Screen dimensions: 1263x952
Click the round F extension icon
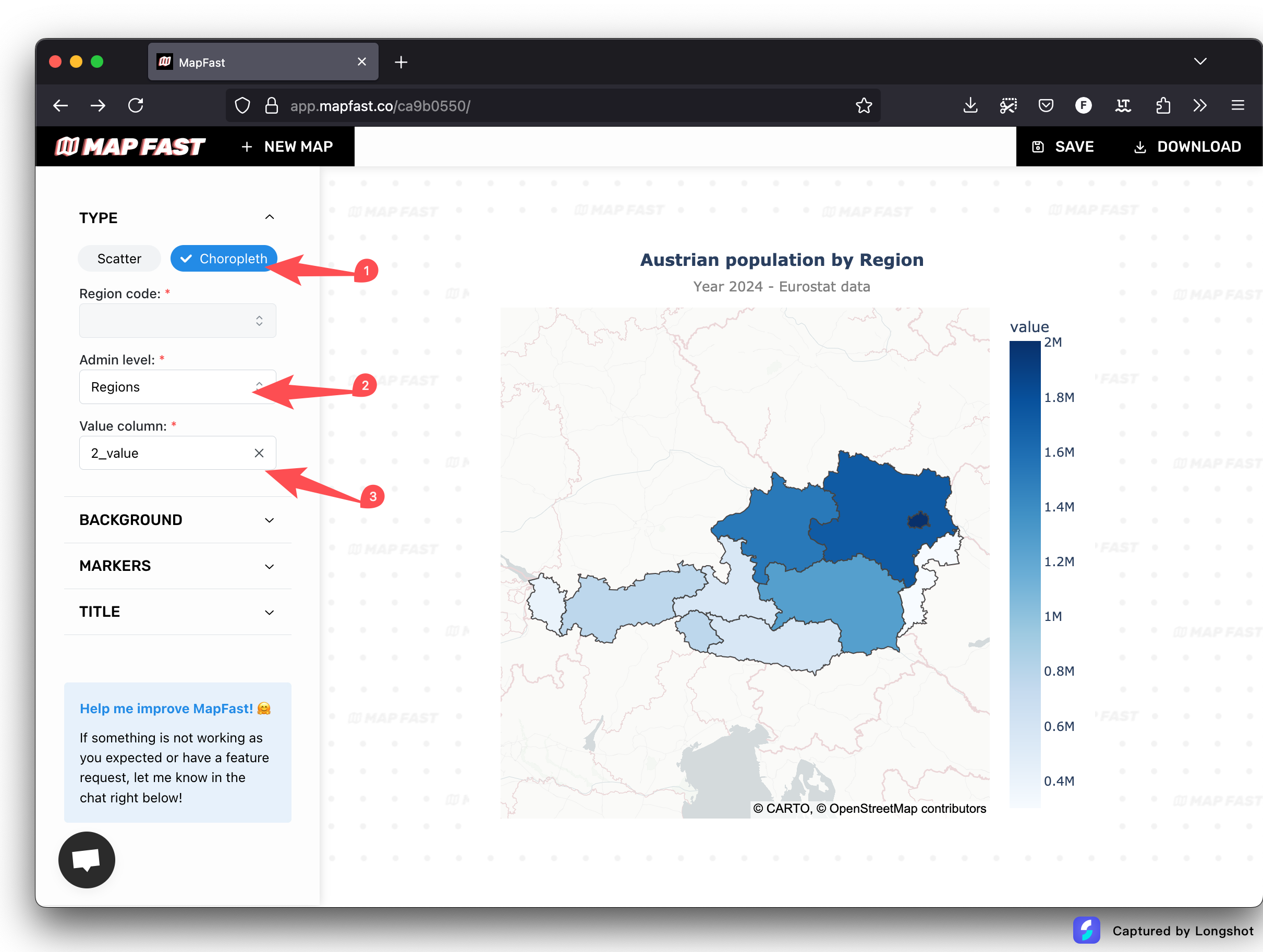(x=1084, y=106)
